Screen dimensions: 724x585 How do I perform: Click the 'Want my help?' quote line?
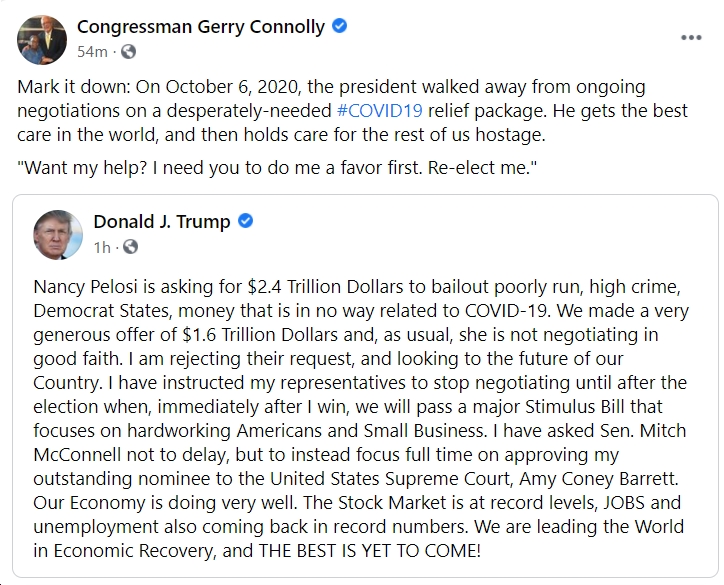[x=277, y=168]
